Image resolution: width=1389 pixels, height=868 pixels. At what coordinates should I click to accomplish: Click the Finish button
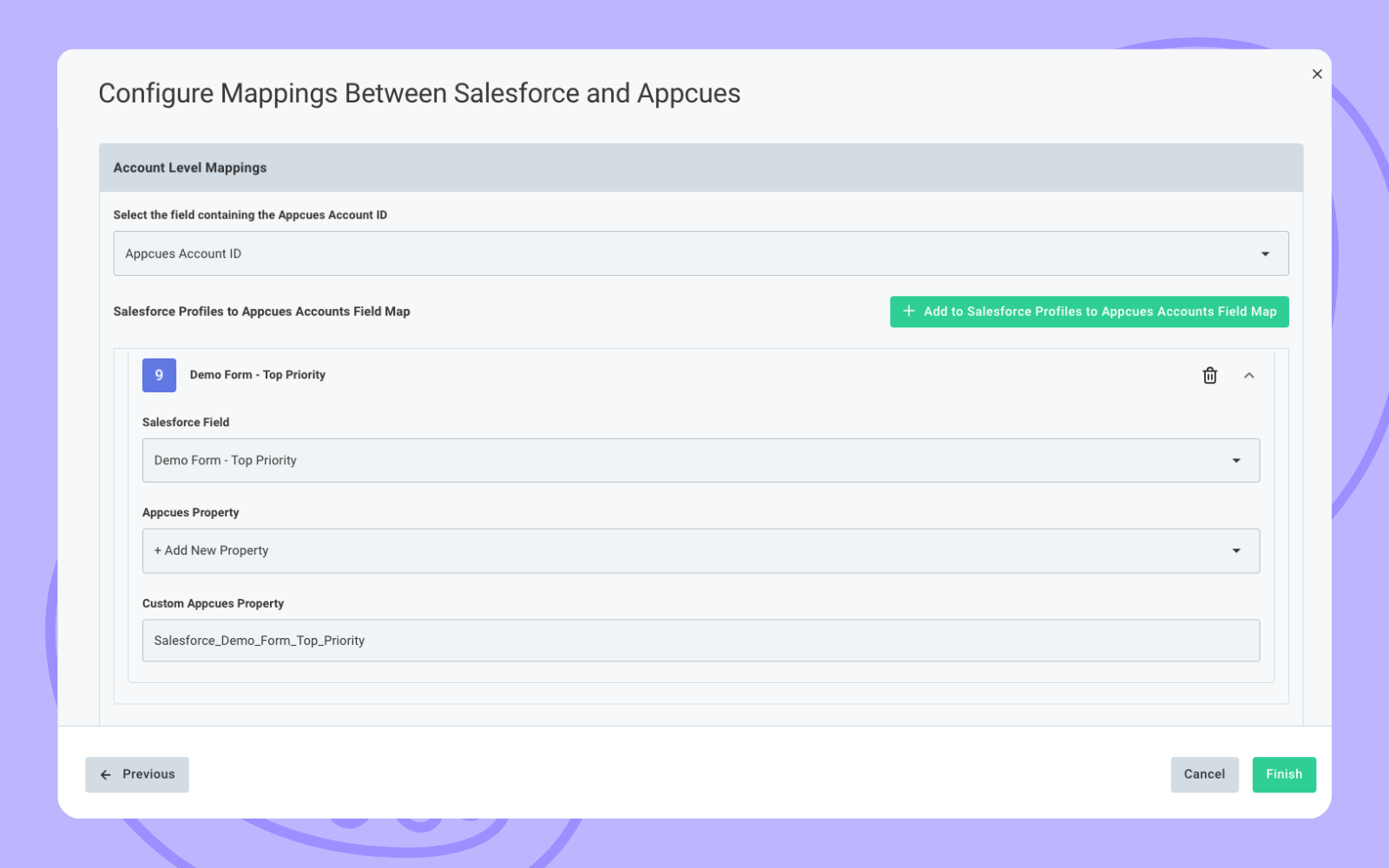tap(1284, 774)
